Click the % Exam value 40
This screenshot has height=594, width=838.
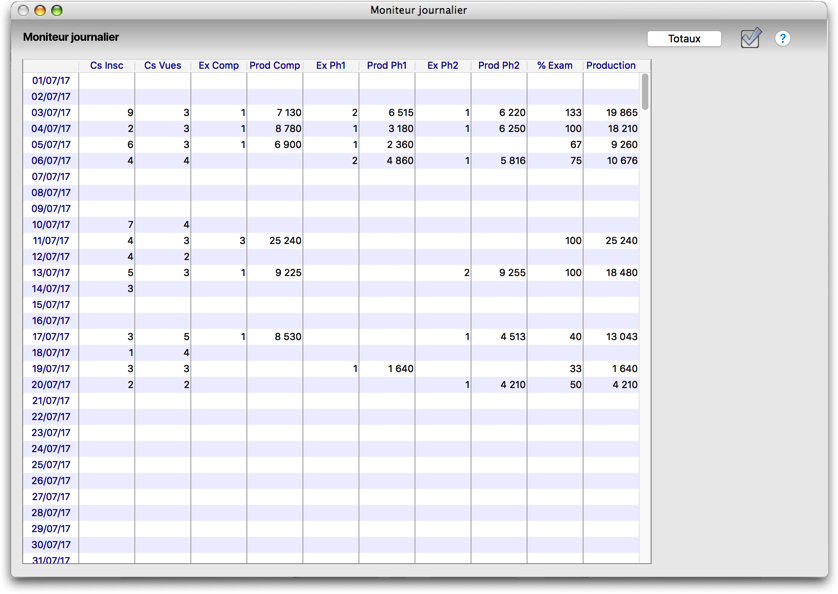pyautogui.click(x=576, y=337)
